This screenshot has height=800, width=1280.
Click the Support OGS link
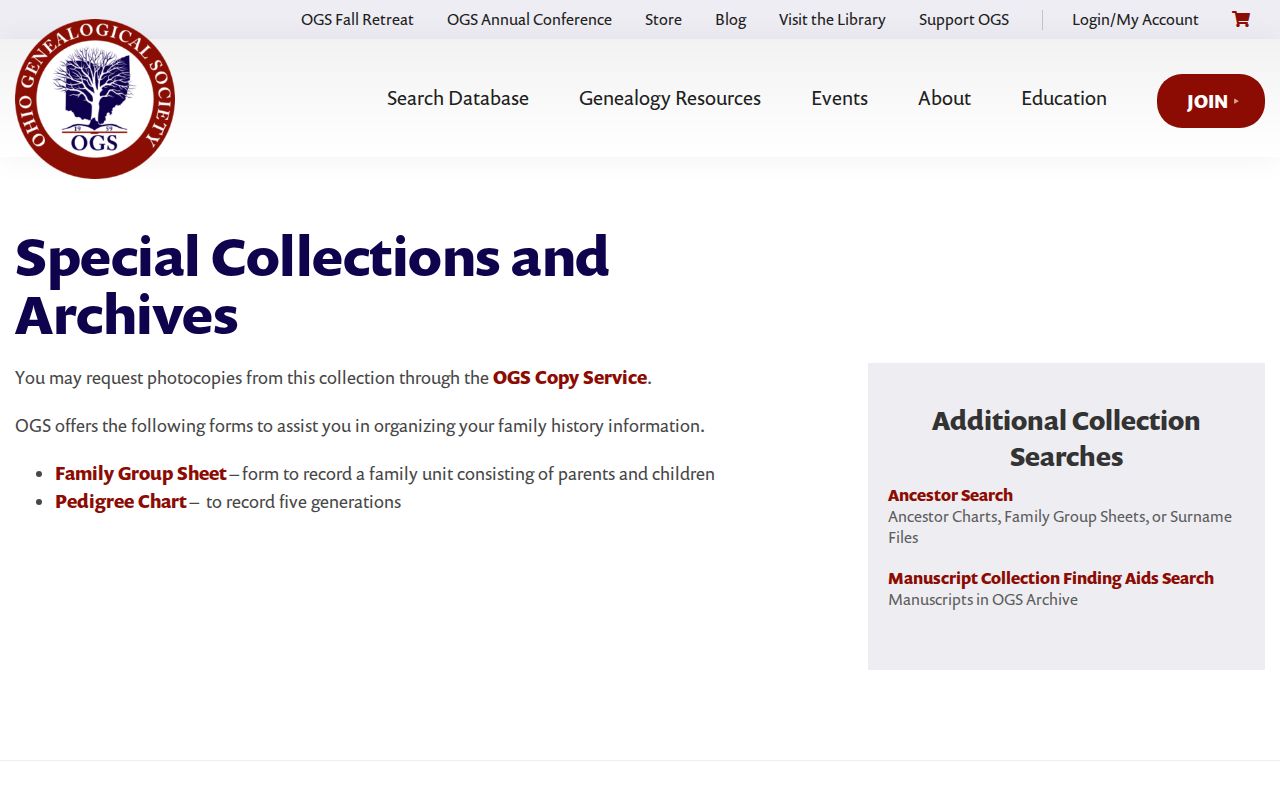click(964, 19)
